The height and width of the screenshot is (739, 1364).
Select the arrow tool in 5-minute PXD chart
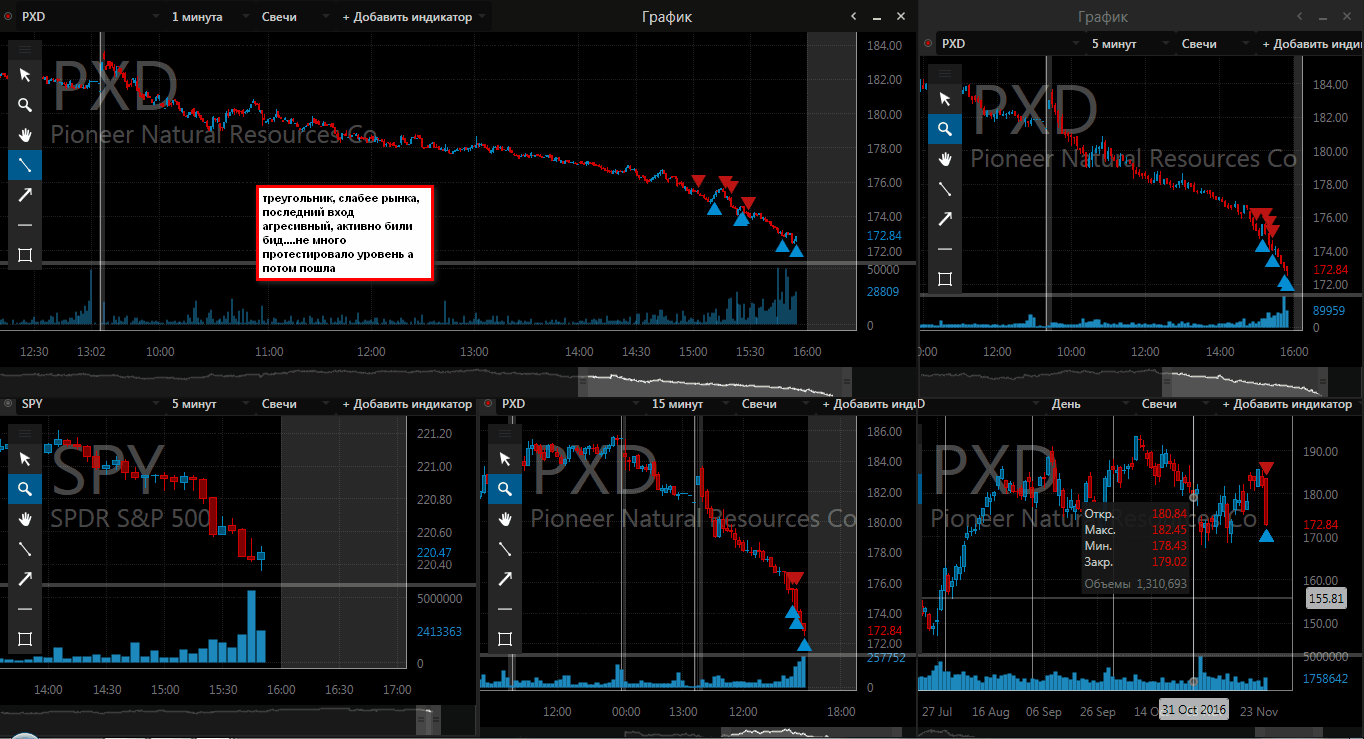pos(945,219)
